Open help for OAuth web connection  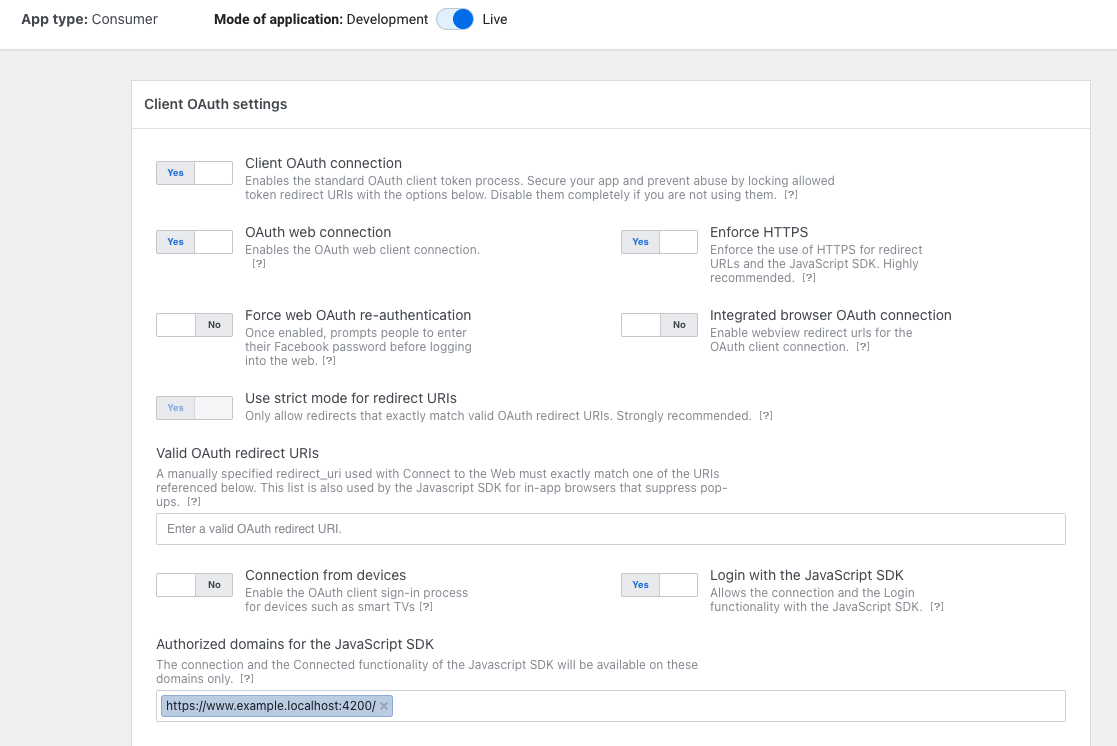(x=259, y=264)
